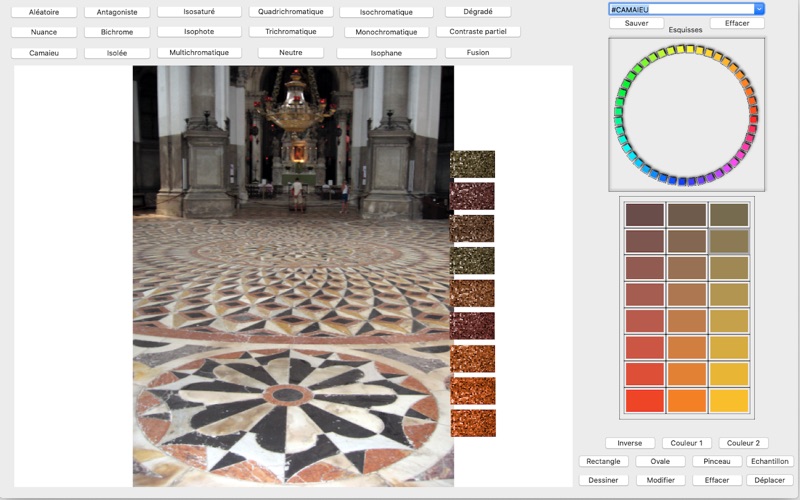The height and width of the screenshot is (500, 800).
Task: Click the chandelier in the church photo
Action: tap(296, 105)
